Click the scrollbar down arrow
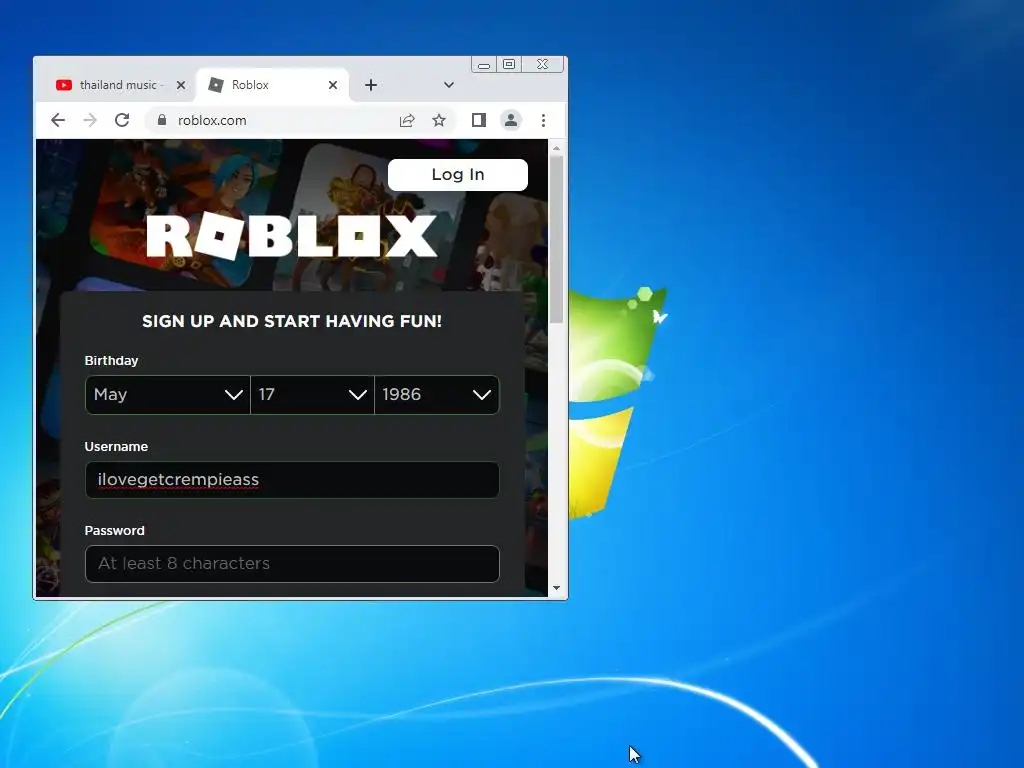This screenshot has height=768, width=1024. tap(556, 588)
